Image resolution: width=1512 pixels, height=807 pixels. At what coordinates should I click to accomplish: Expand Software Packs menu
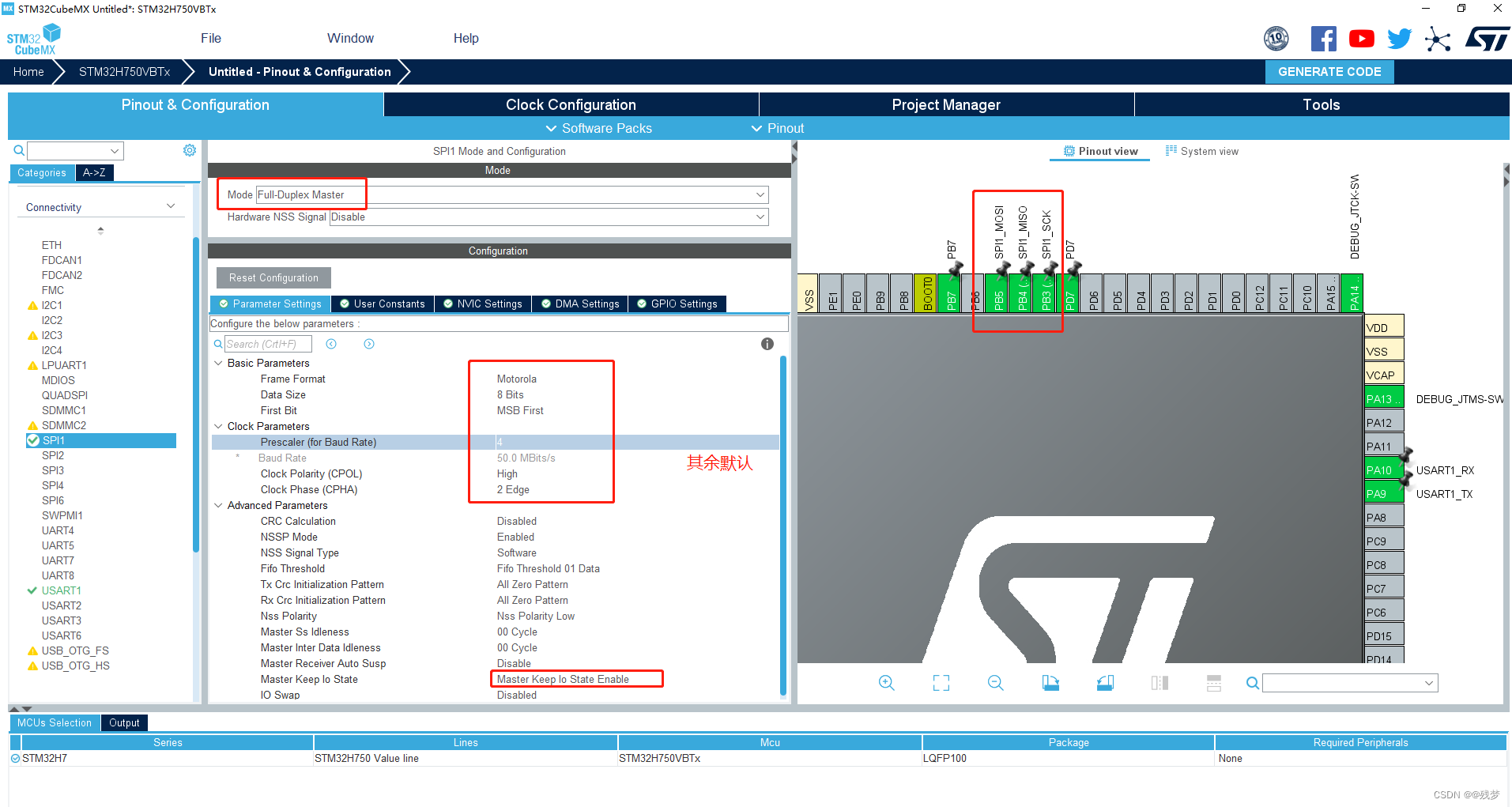[598, 128]
